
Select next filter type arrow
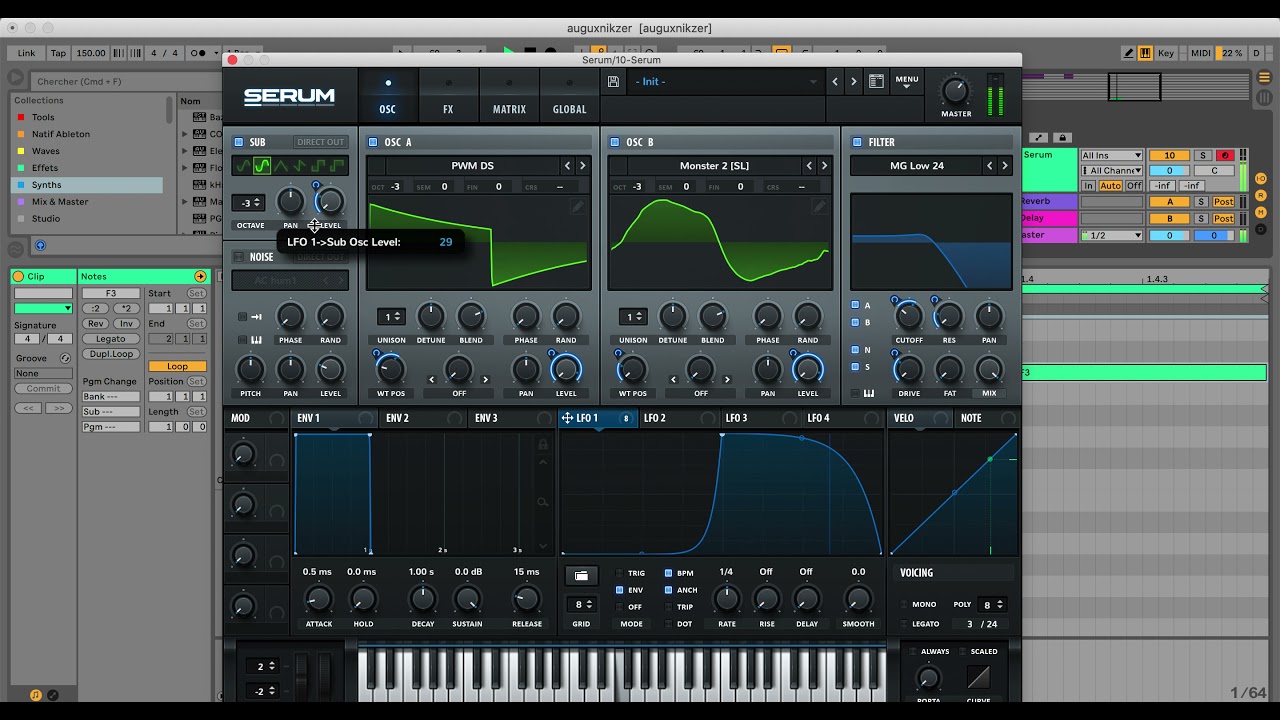click(x=1005, y=166)
